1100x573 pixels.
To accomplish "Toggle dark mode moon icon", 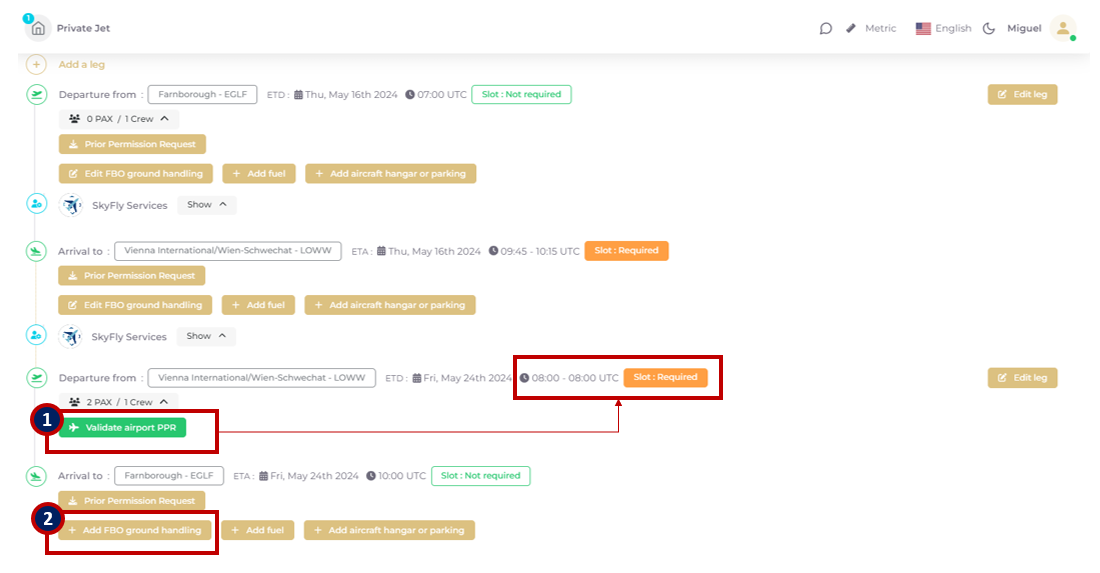I will 989,28.
